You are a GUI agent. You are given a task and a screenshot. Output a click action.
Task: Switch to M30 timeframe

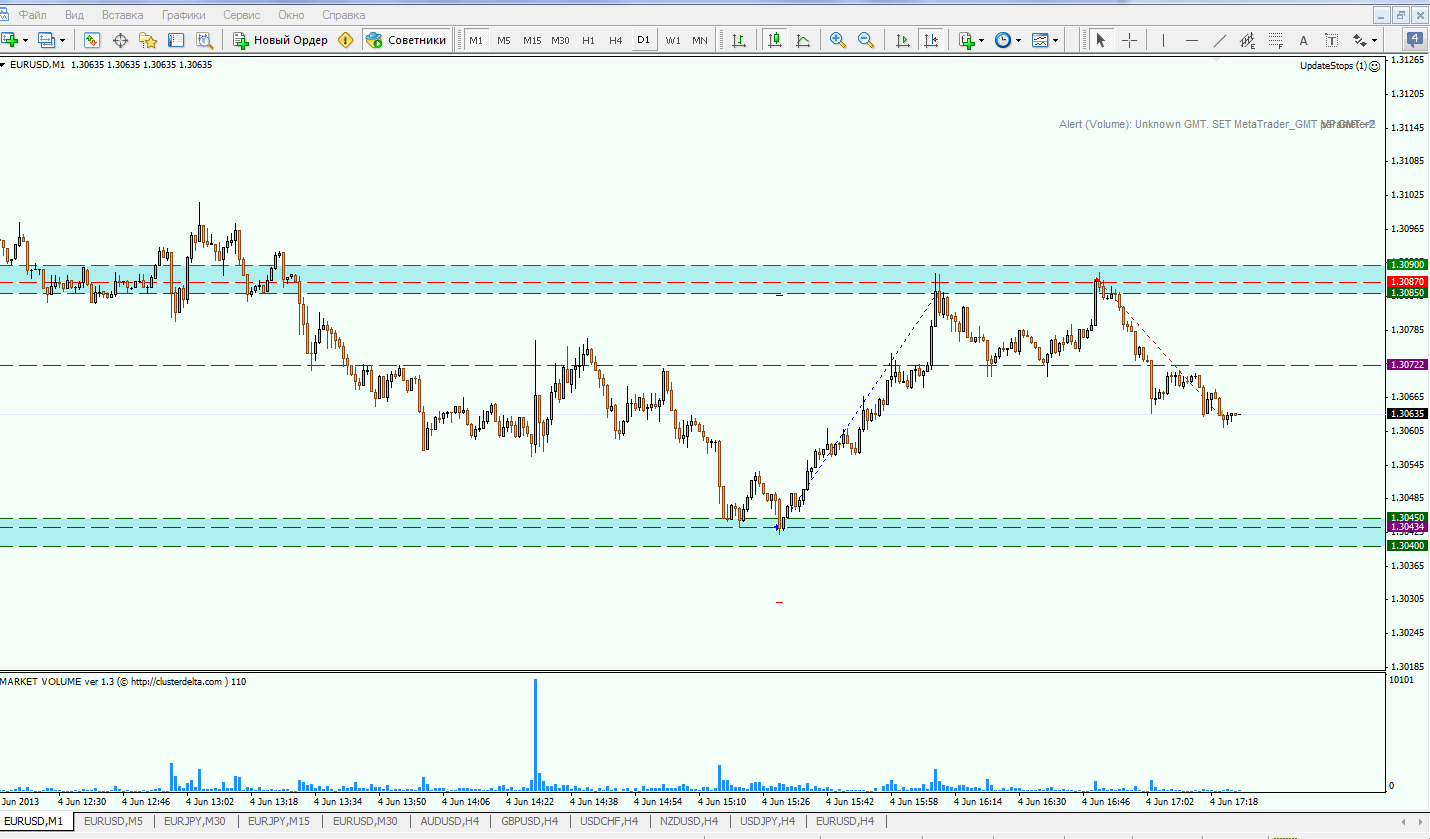click(560, 40)
